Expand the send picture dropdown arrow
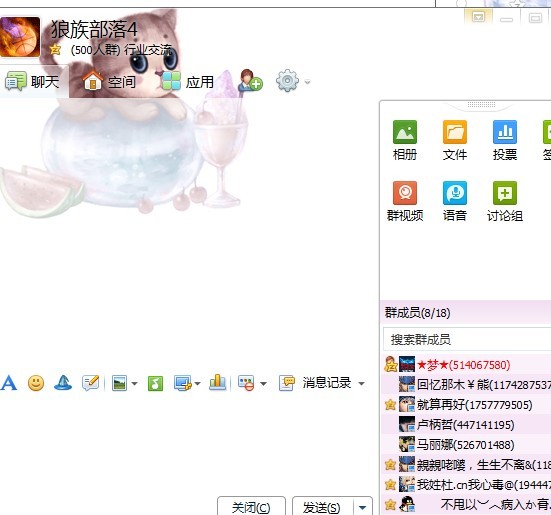The height and width of the screenshot is (515, 551). pyautogui.click(x=135, y=384)
